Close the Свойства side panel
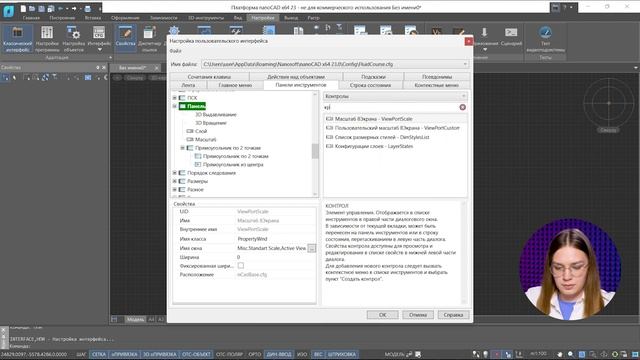 (104, 68)
